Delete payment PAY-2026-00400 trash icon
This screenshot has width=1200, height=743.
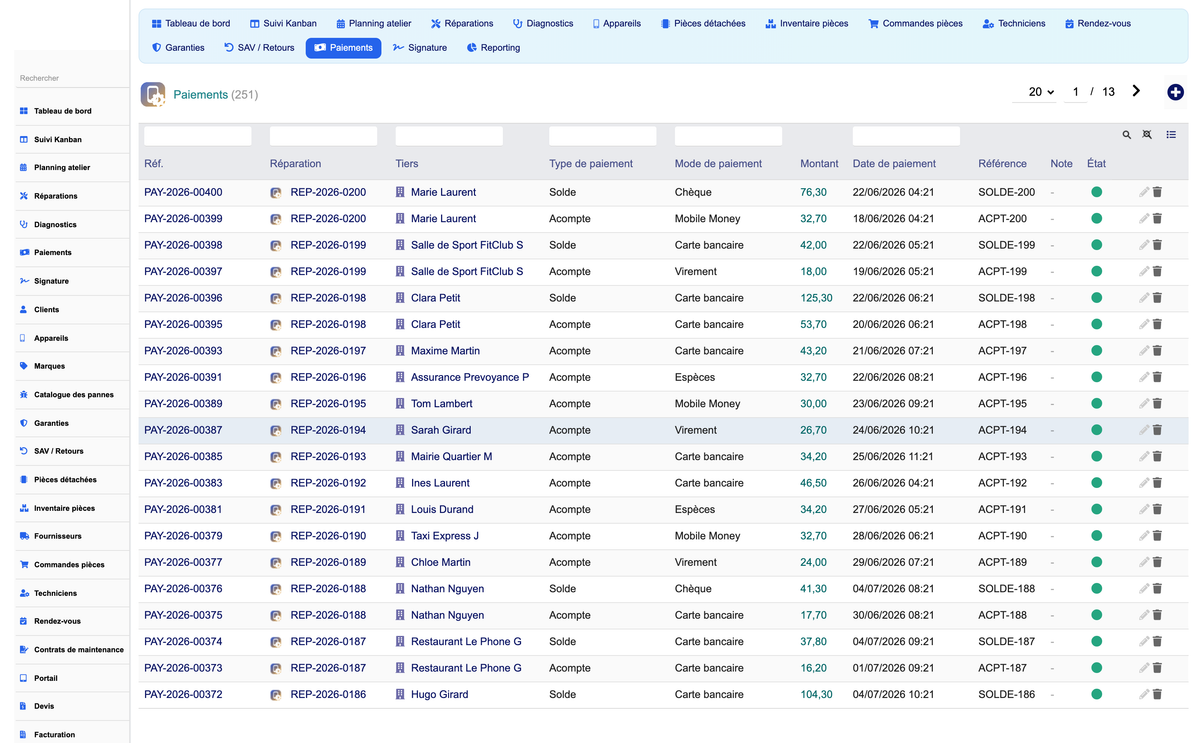click(1157, 192)
